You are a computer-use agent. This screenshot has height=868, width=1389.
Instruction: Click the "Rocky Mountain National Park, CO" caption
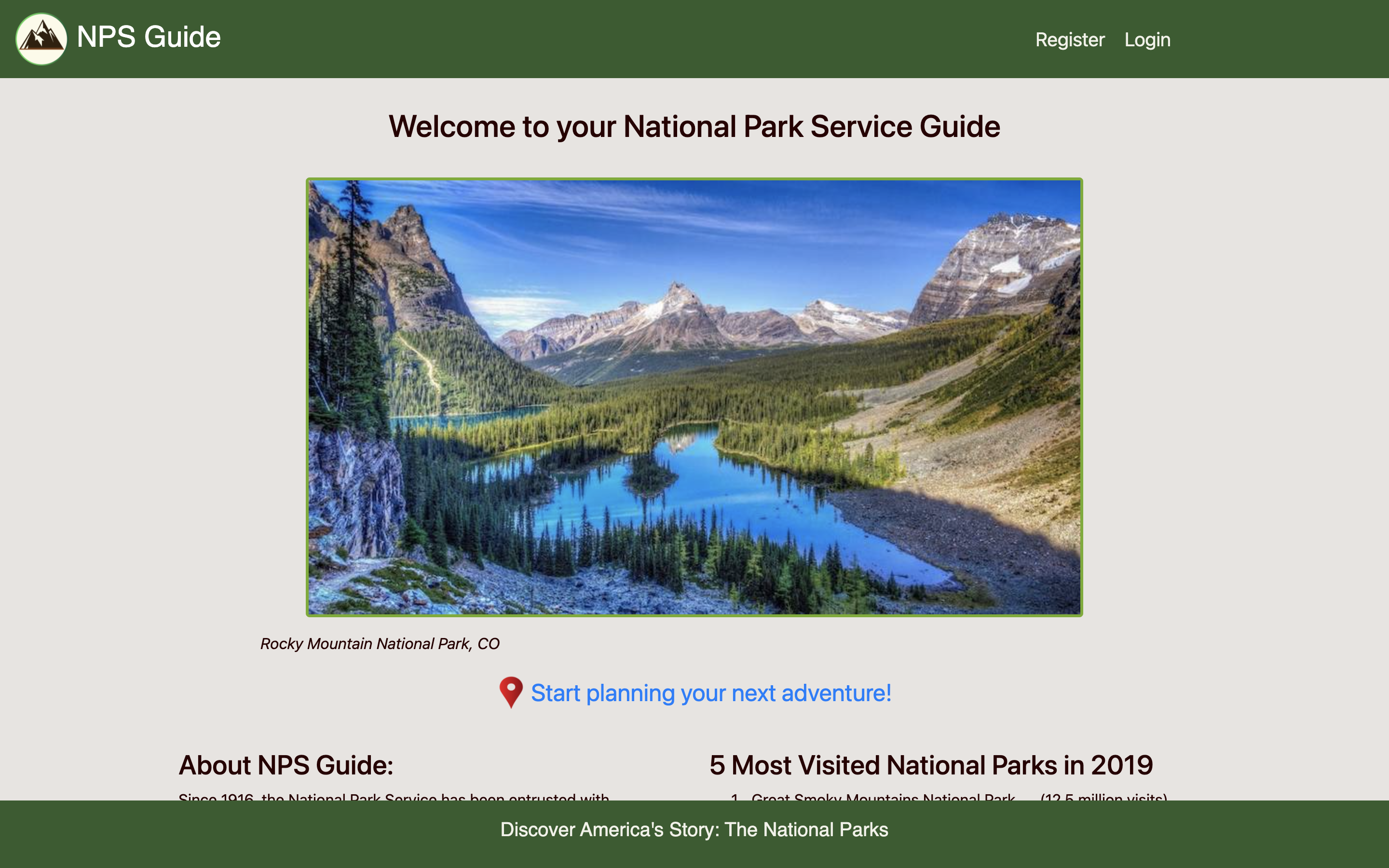click(x=380, y=644)
